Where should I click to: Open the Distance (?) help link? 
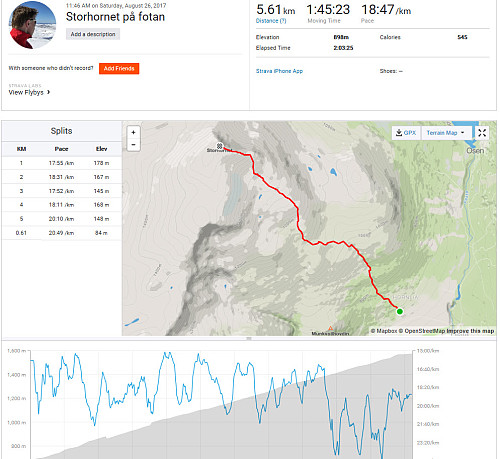click(x=271, y=21)
